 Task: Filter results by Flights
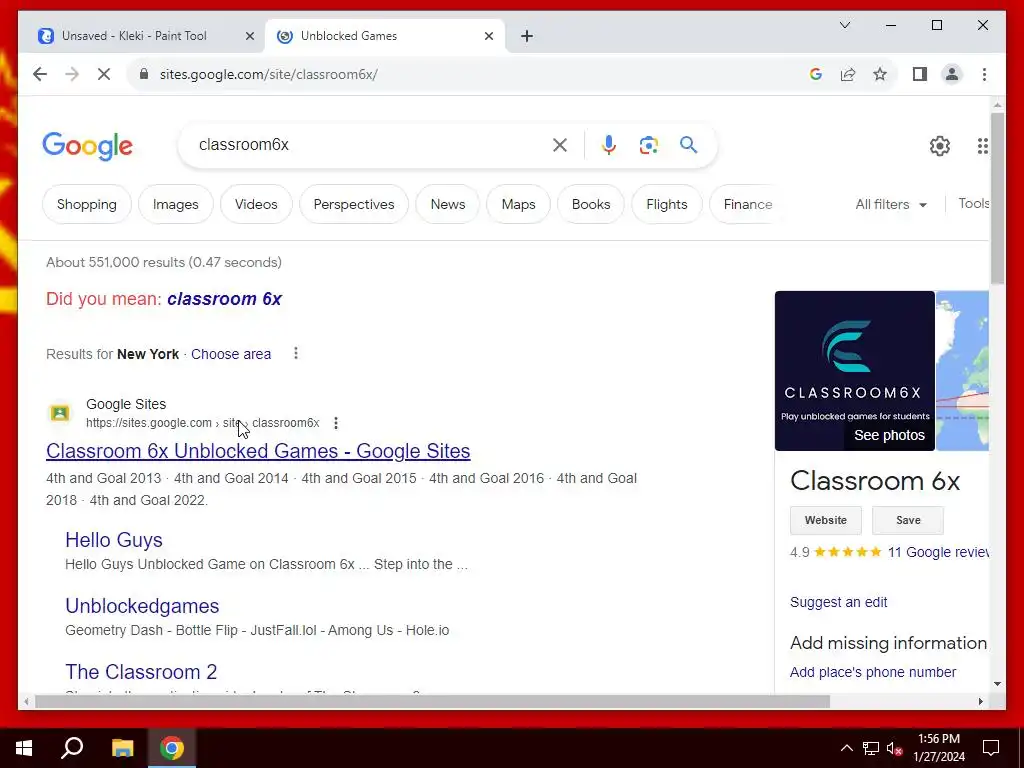coord(667,204)
